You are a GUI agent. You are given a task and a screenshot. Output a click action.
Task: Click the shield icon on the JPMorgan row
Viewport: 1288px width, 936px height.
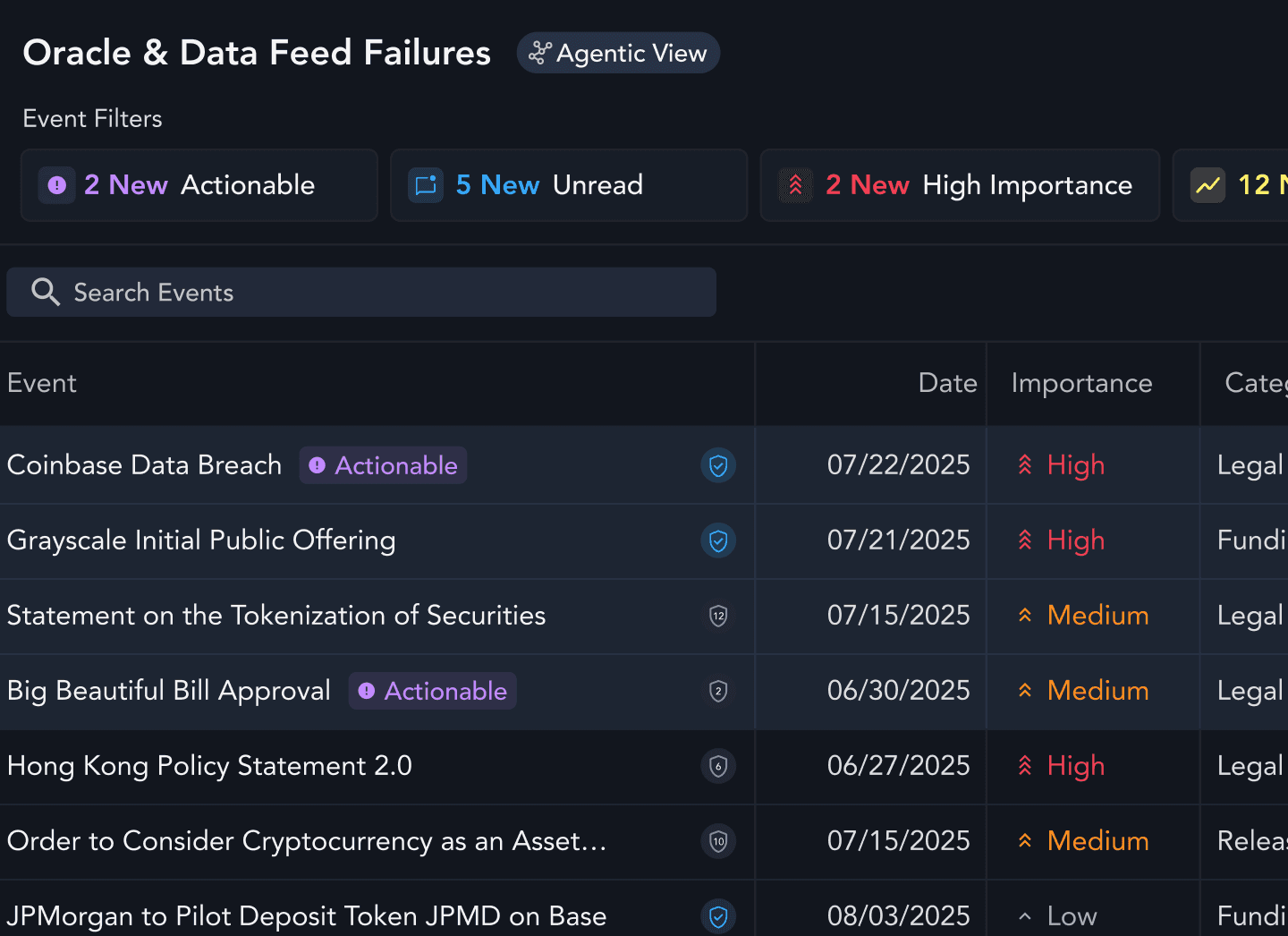pyautogui.click(x=718, y=916)
